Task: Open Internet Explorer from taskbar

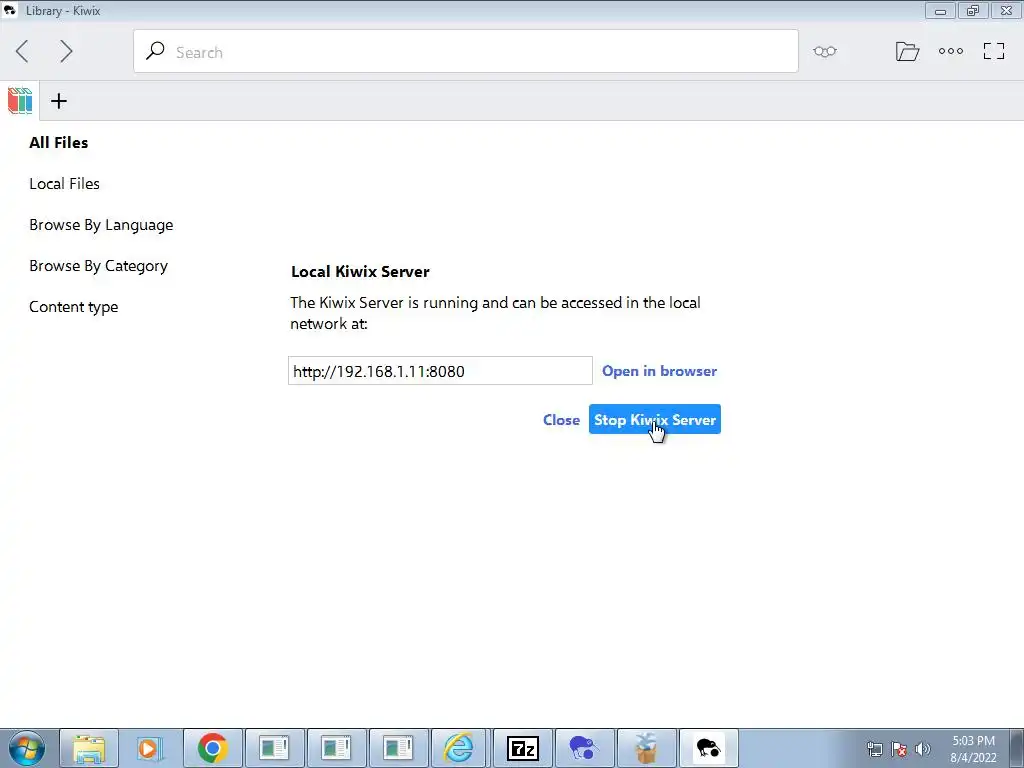Action: click(459, 748)
